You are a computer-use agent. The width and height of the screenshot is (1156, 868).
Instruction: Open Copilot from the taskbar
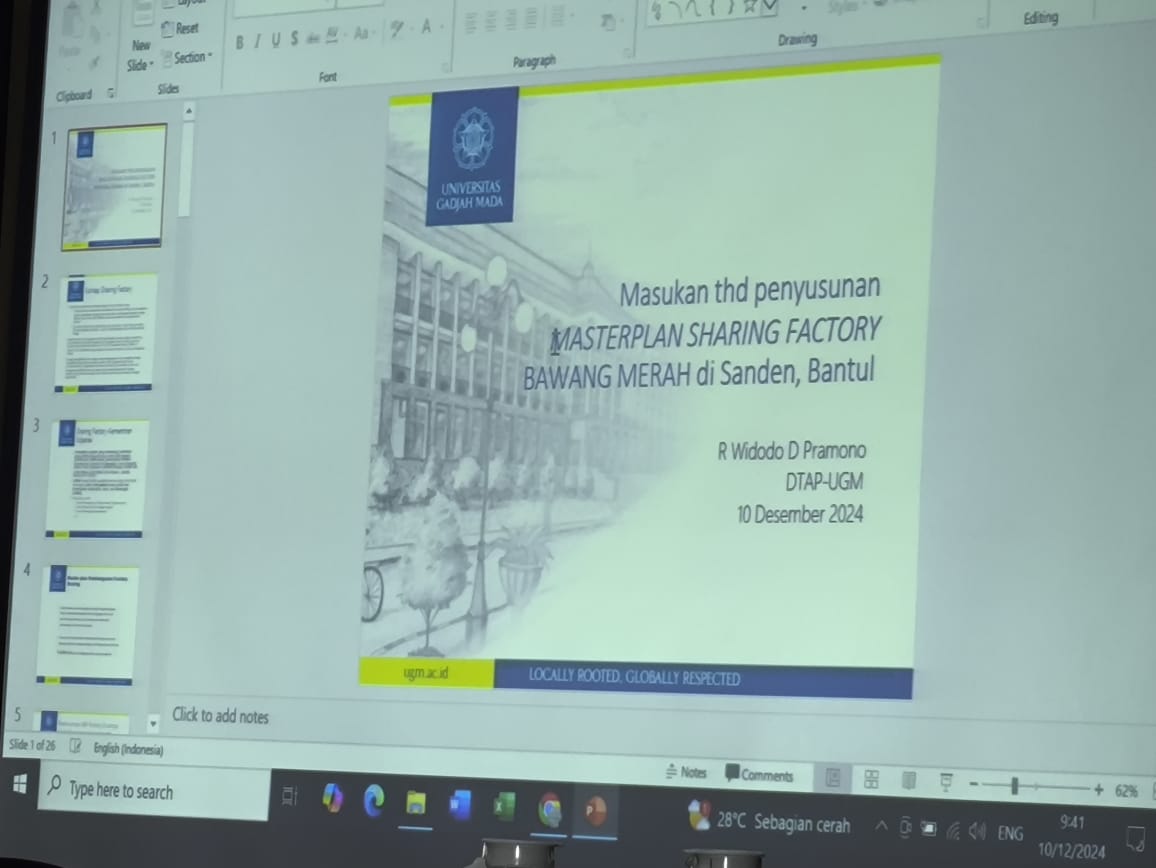point(332,798)
